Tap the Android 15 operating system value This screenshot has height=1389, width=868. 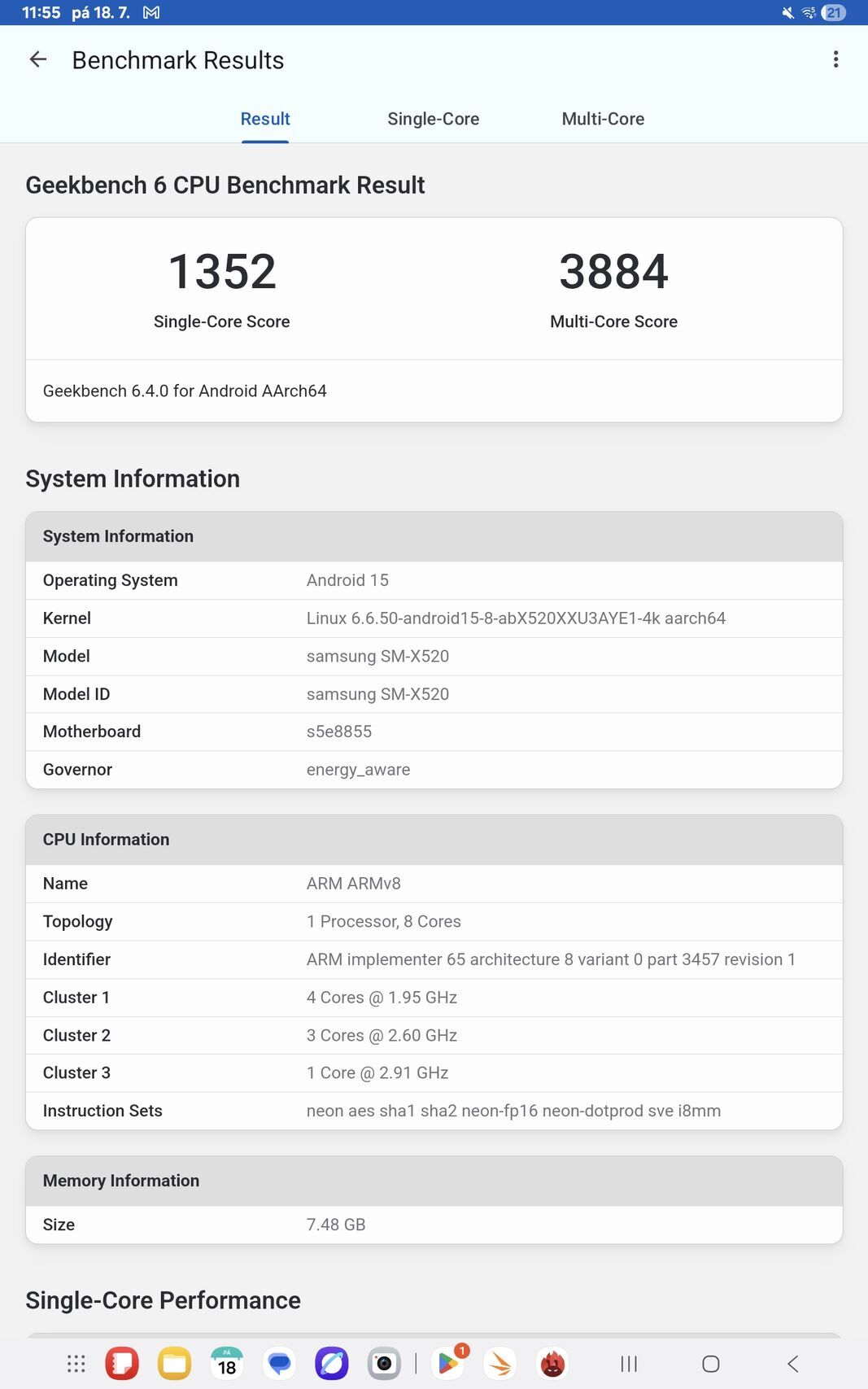[x=347, y=580]
